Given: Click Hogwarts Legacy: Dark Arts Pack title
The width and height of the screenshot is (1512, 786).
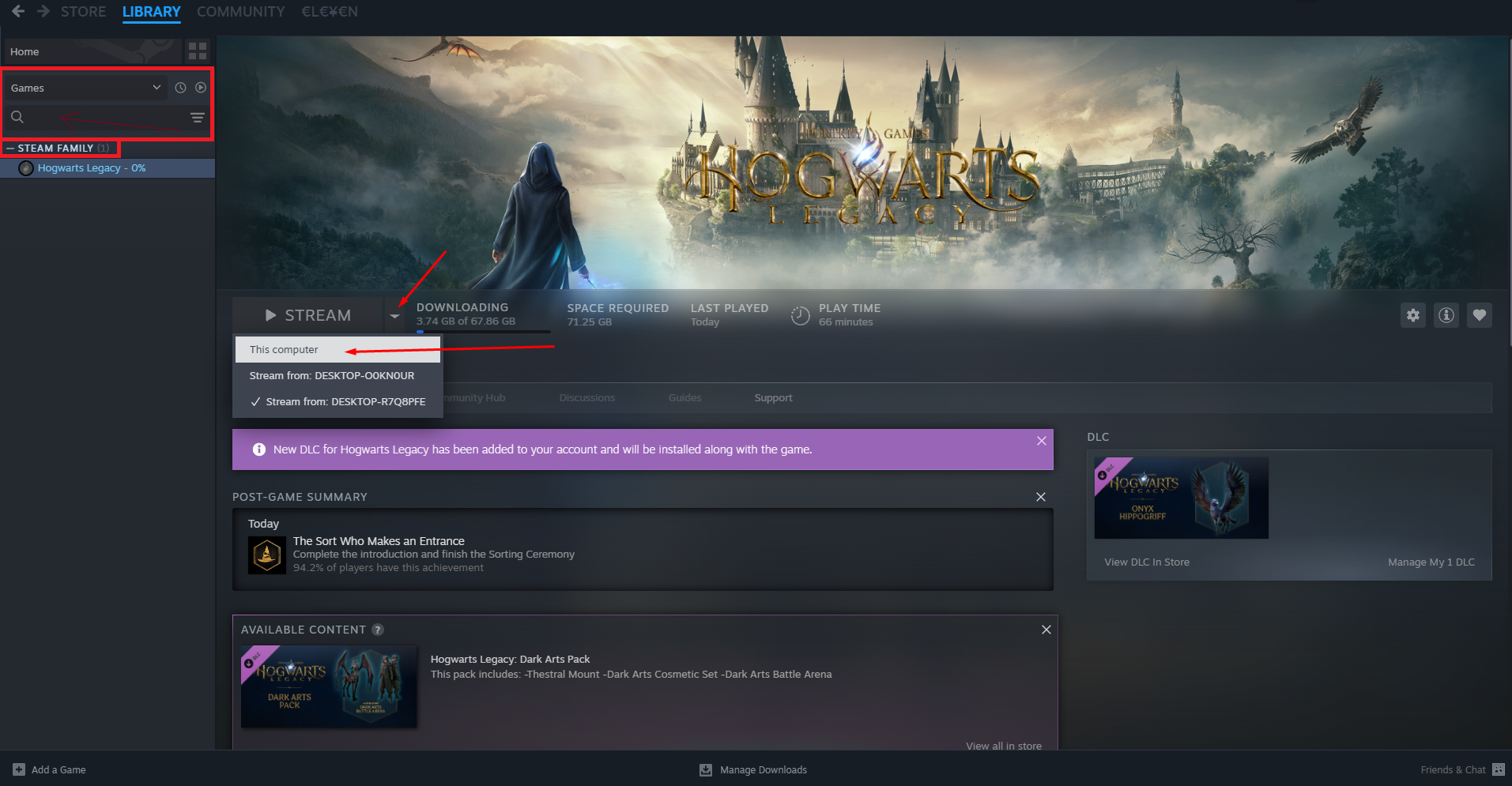Looking at the screenshot, I should click(511, 659).
